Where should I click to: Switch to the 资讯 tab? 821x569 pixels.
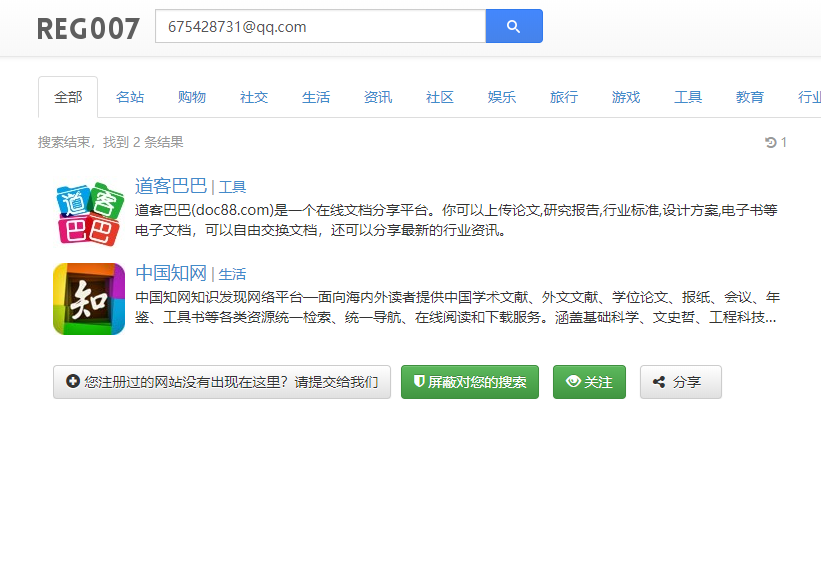(378, 97)
